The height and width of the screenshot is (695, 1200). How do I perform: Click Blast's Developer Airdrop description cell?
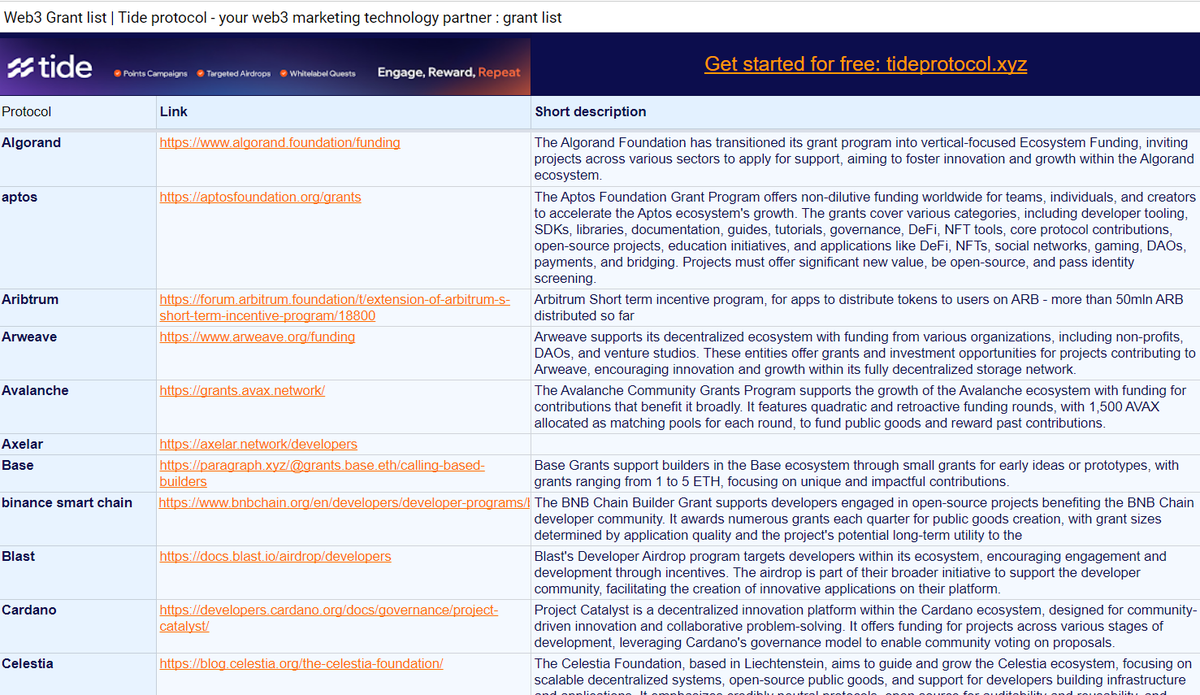(865, 572)
